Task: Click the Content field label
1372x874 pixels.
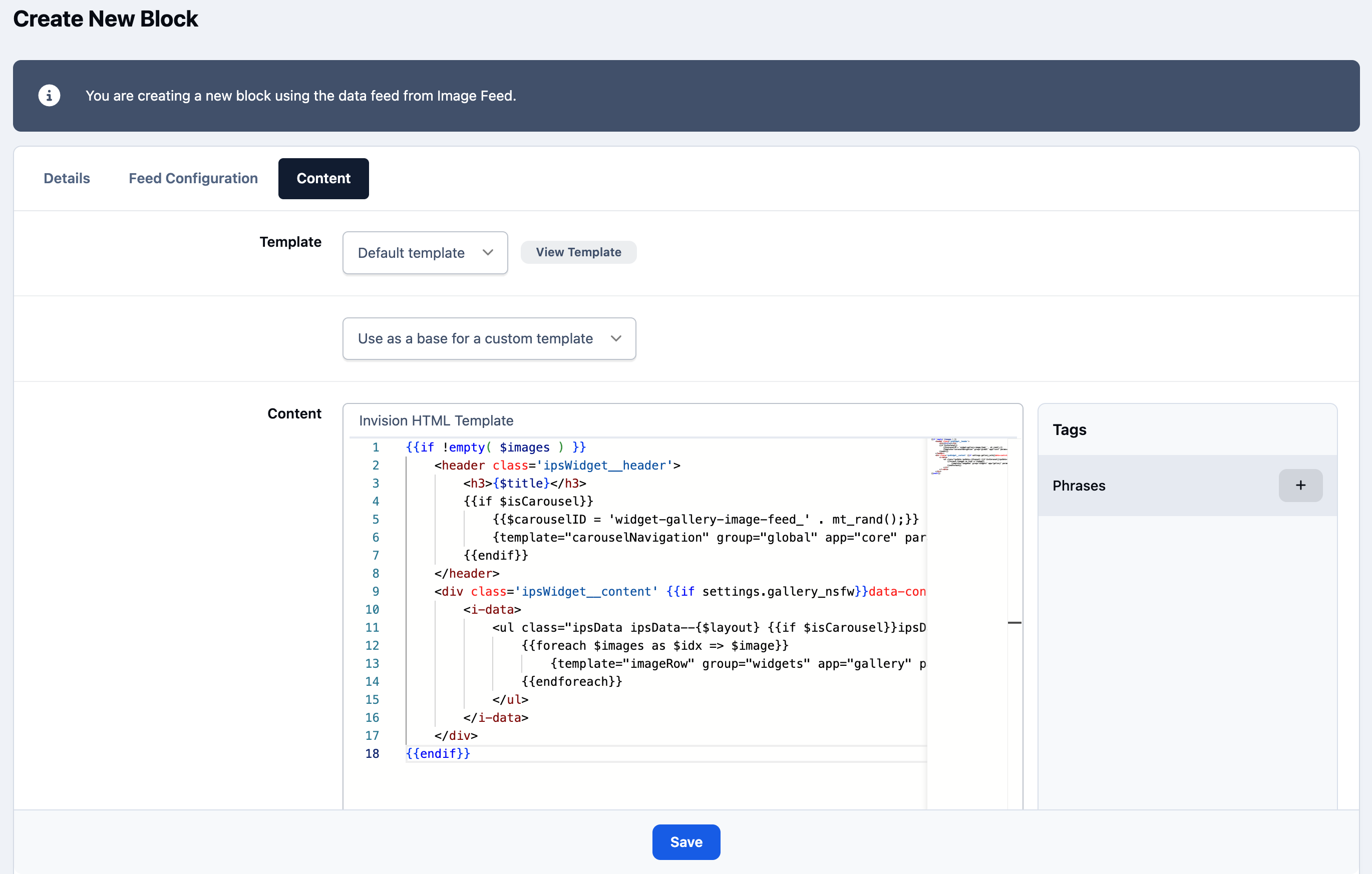Action: (294, 413)
